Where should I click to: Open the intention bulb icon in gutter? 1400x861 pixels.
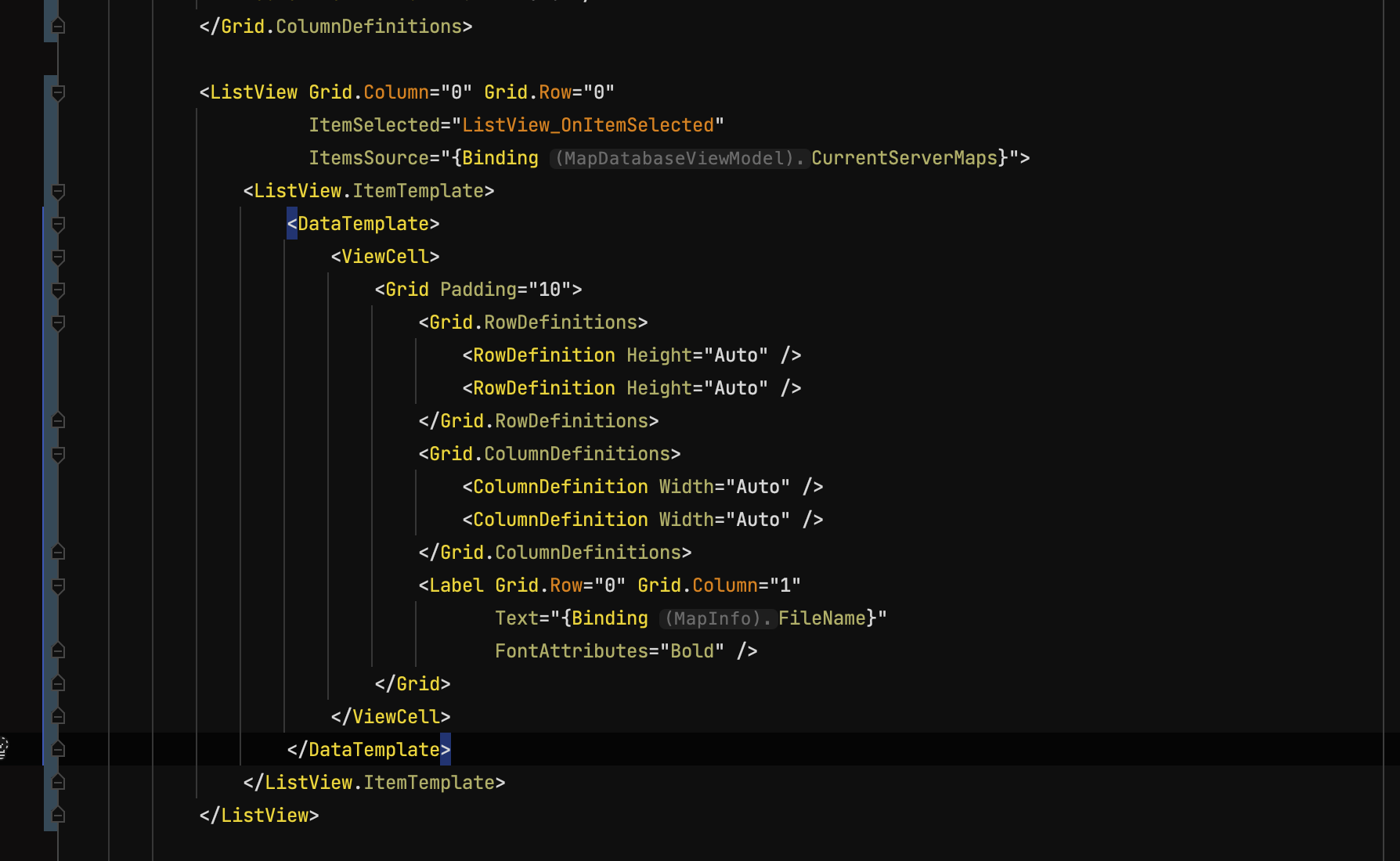click(x=3, y=748)
